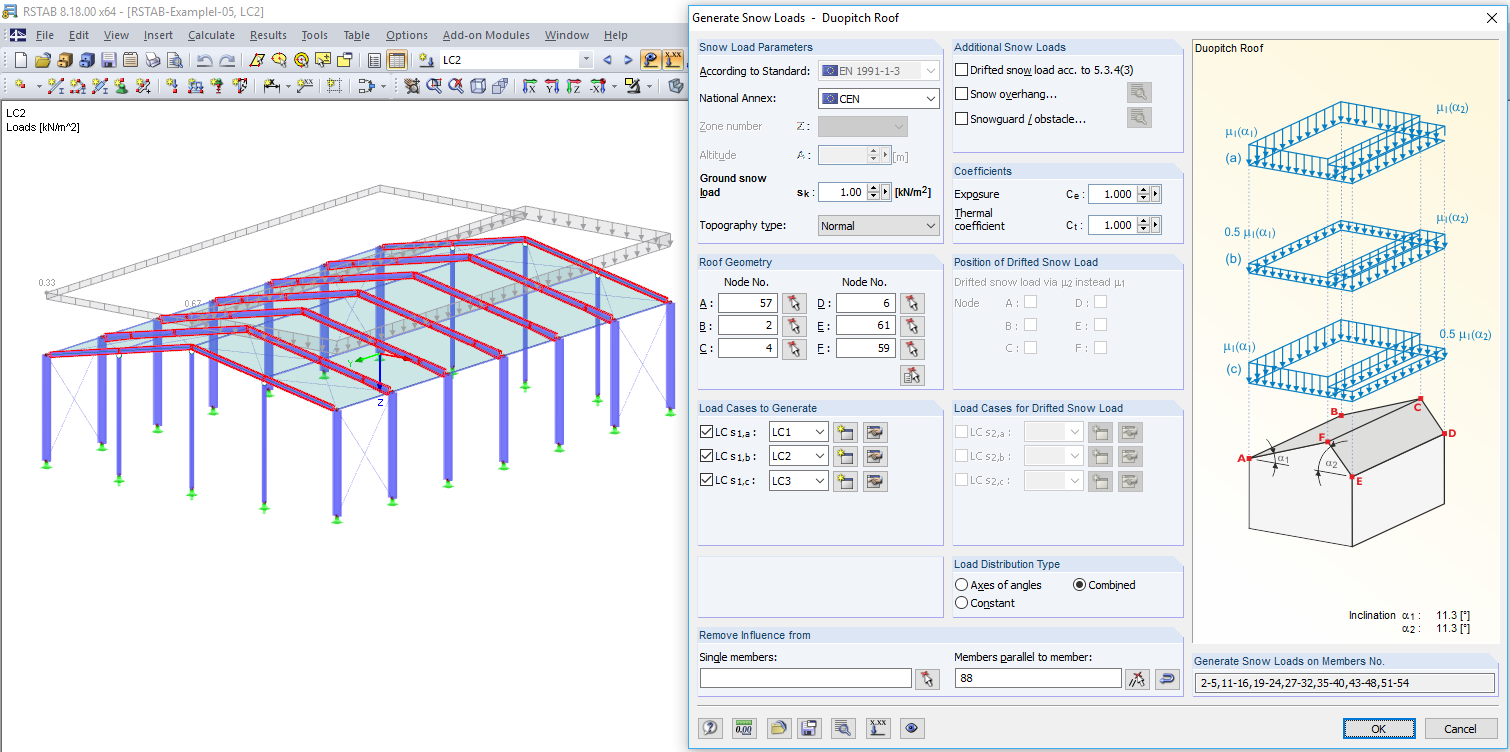1510x752 pixels.
Task: Open the Add-on Modules menu
Action: [x=486, y=34]
